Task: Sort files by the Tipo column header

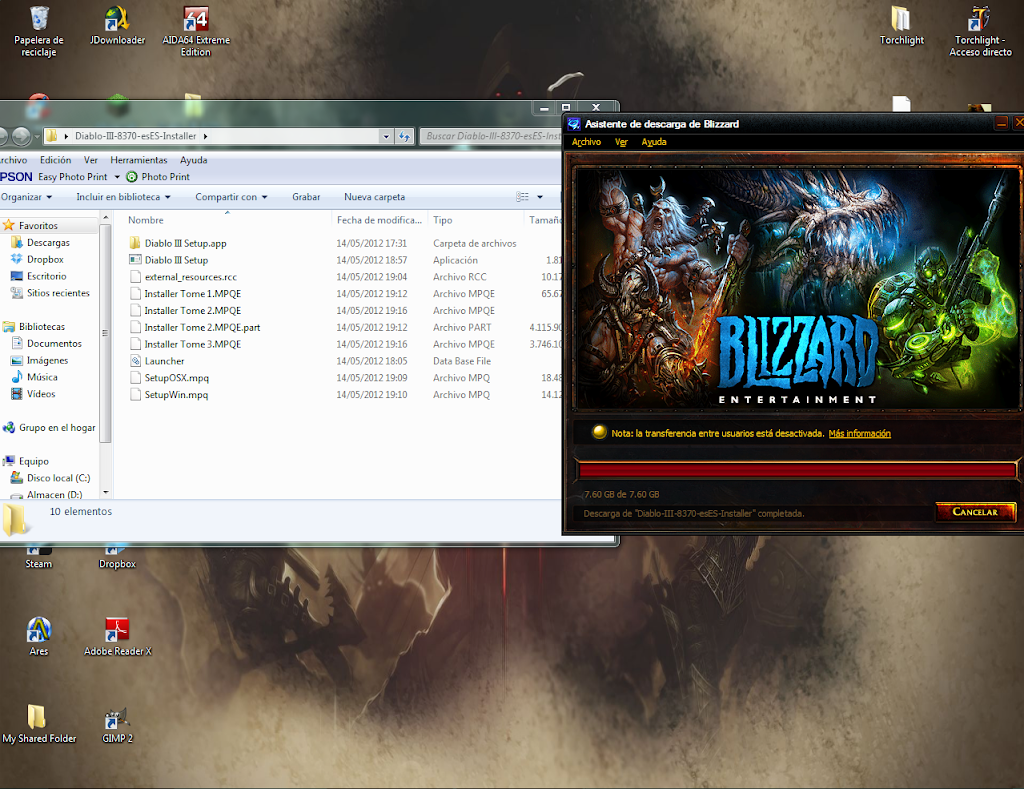Action: coord(443,220)
